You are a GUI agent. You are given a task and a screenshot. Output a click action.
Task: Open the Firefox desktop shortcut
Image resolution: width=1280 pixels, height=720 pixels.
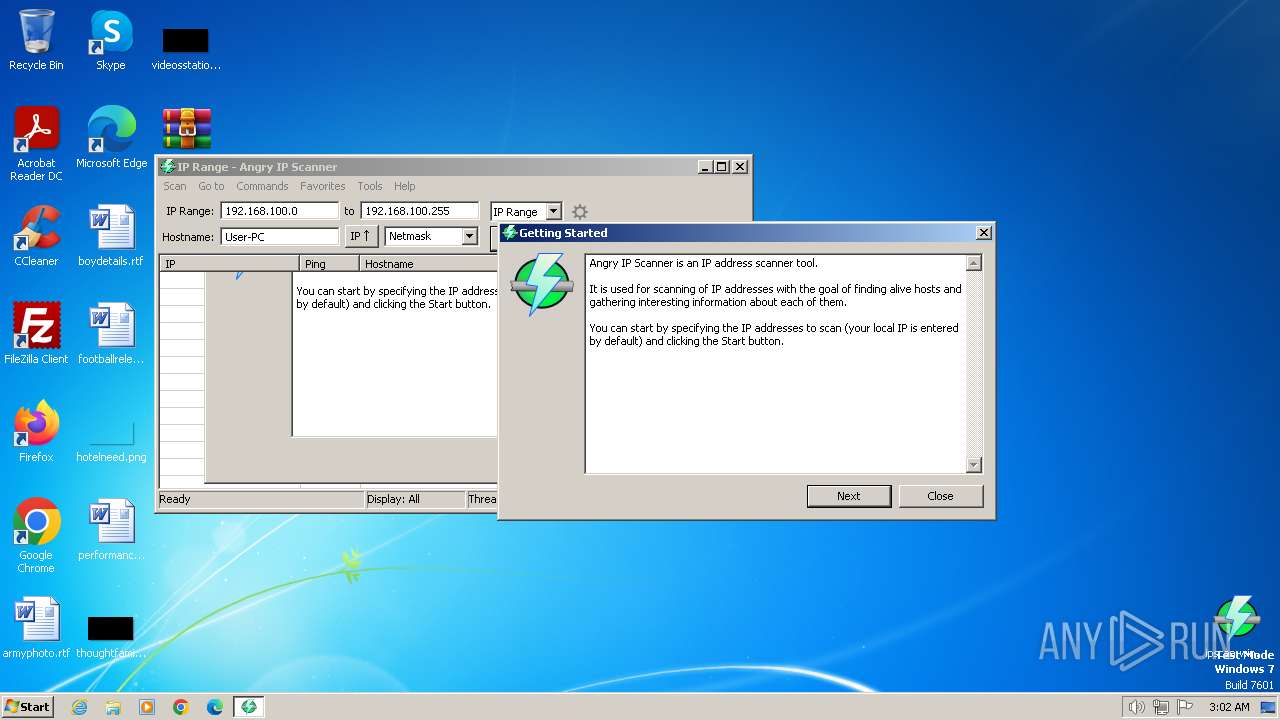coord(36,431)
